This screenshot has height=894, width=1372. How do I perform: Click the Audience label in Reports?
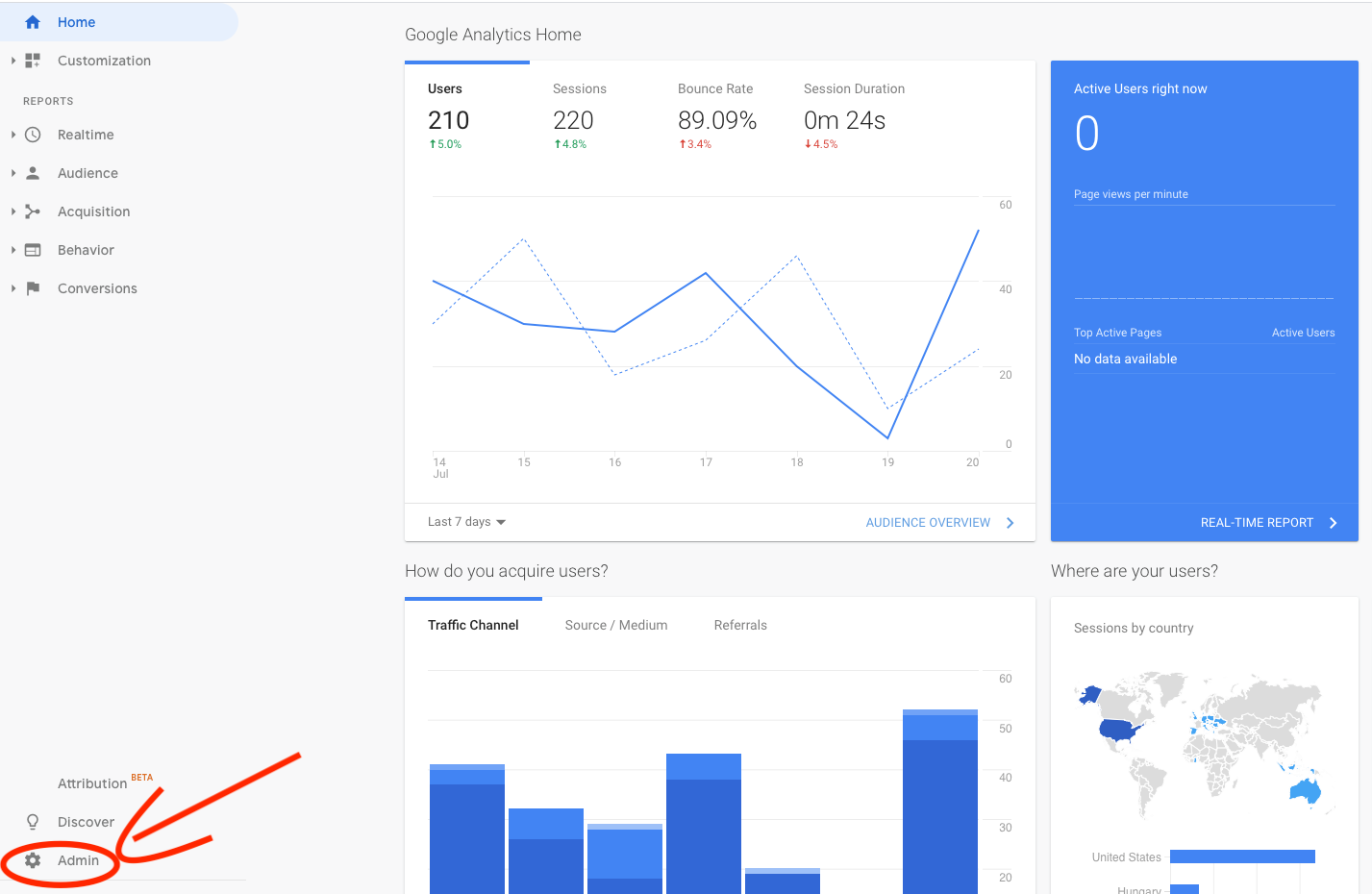(87, 173)
